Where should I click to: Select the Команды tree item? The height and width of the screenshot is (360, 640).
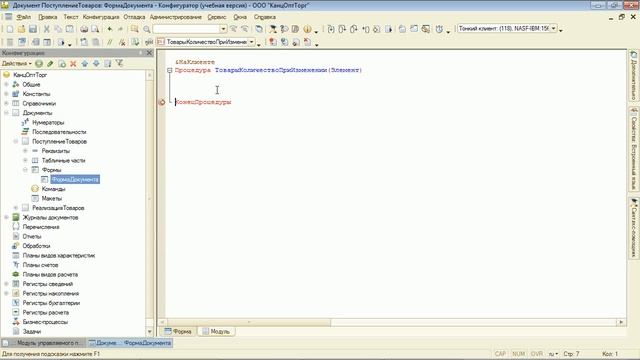coord(53,189)
